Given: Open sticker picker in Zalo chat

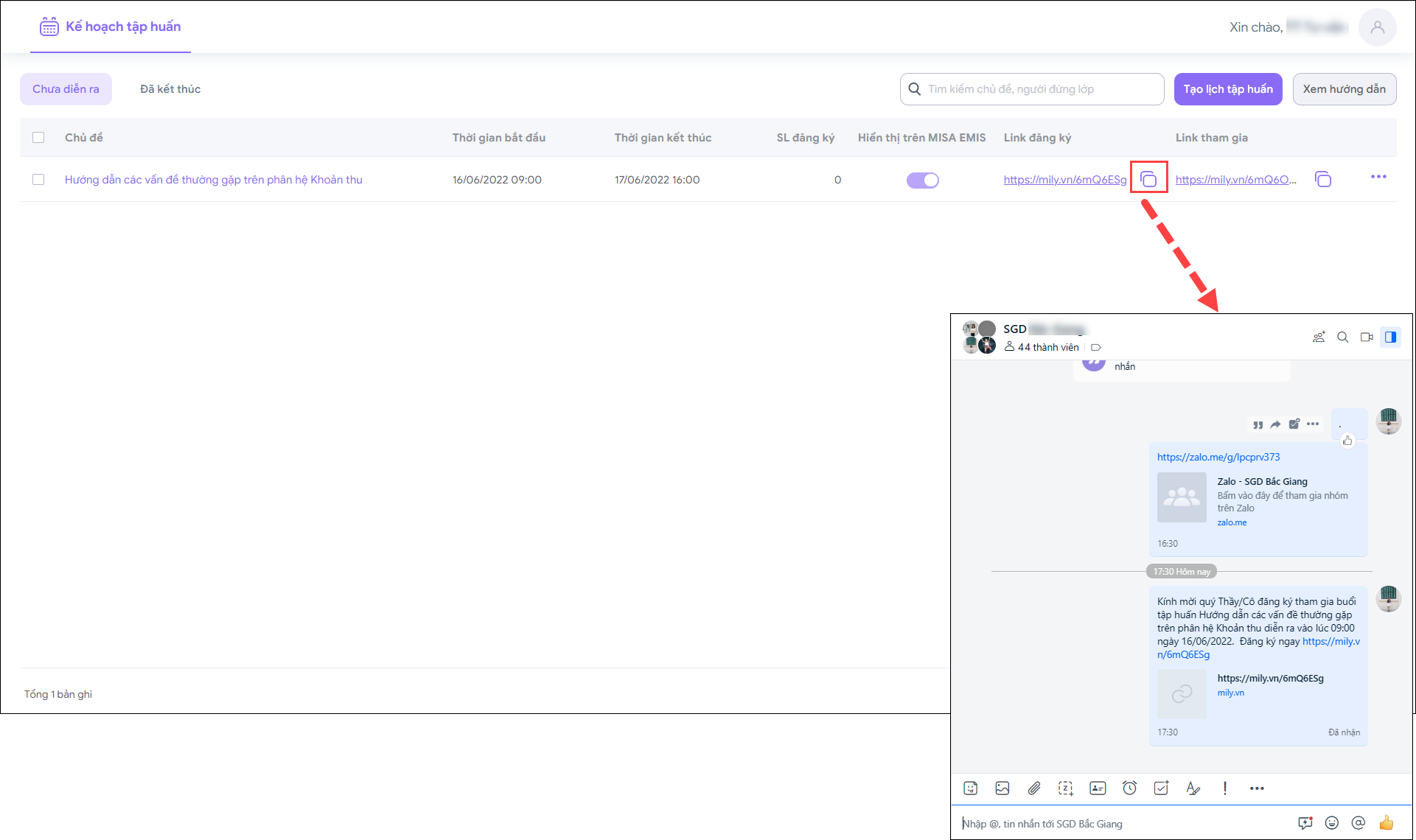Looking at the screenshot, I should (971, 788).
